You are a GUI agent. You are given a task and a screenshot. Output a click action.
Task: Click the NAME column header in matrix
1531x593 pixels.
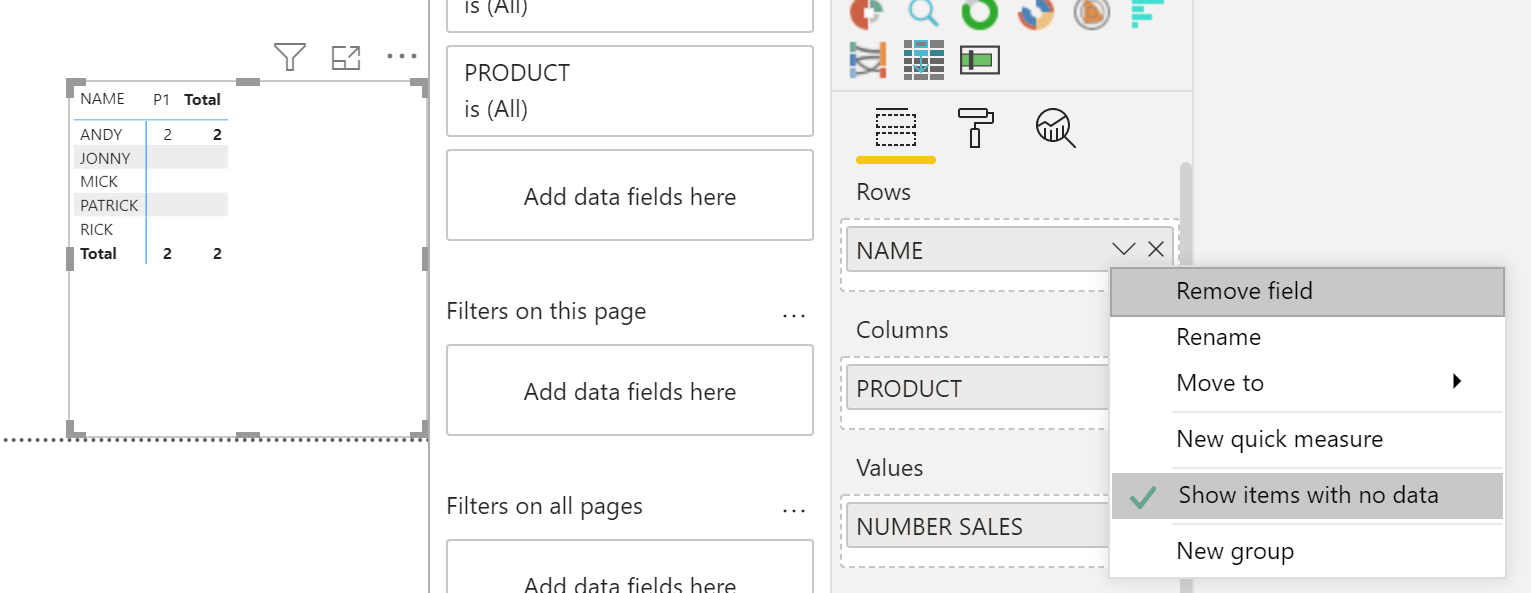(103, 99)
